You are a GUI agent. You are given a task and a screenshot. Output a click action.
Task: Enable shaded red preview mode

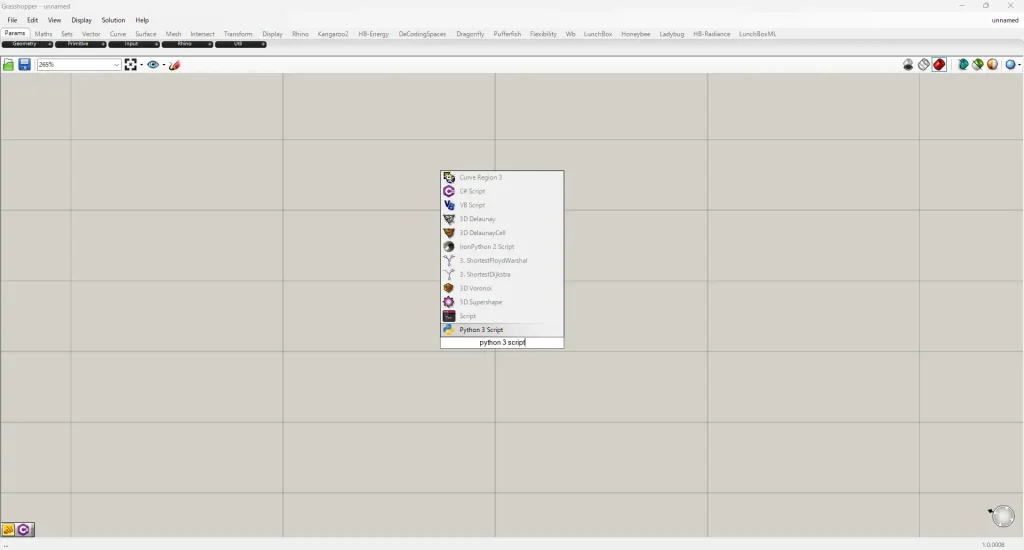pyautogui.click(x=939, y=65)
